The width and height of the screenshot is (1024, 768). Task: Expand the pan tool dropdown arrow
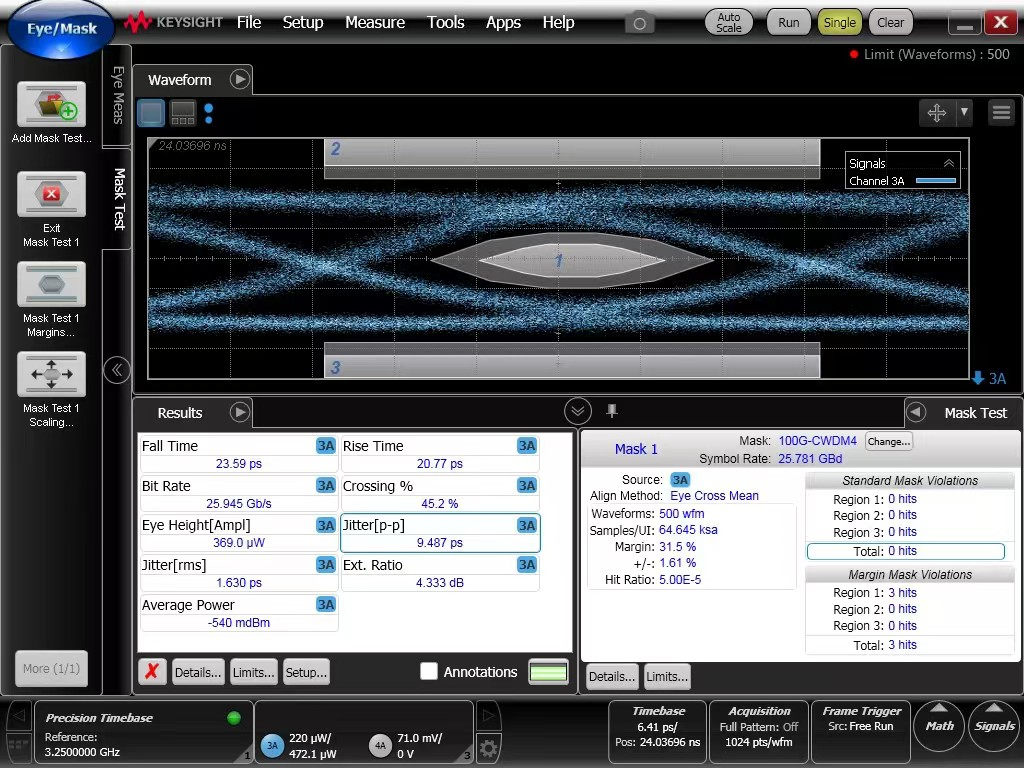point(964,113)
